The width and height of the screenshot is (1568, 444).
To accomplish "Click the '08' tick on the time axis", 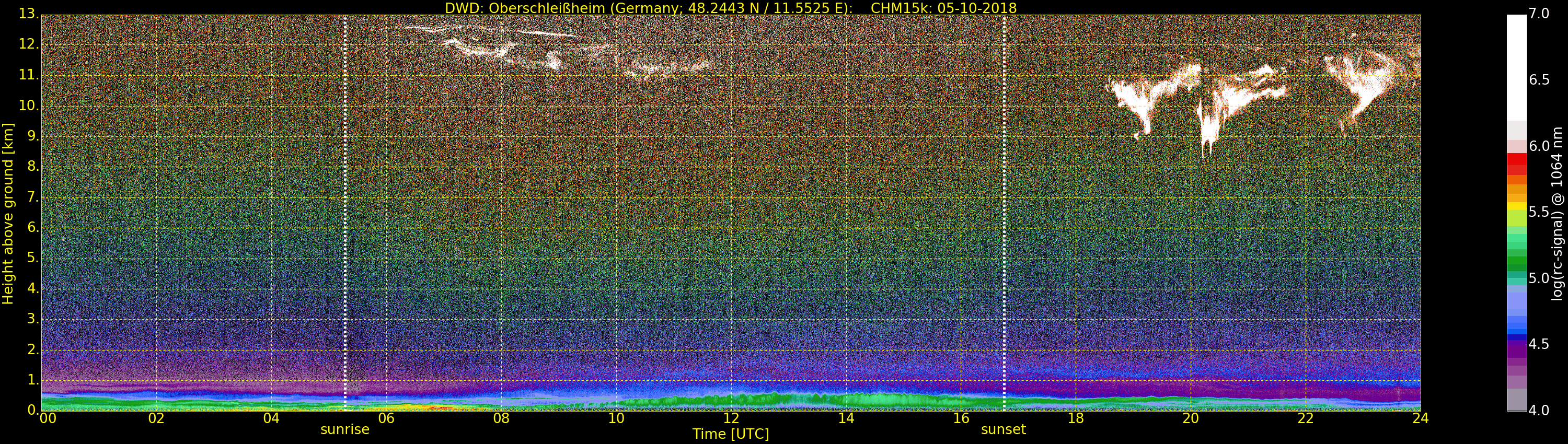I will tap(501, 418).
